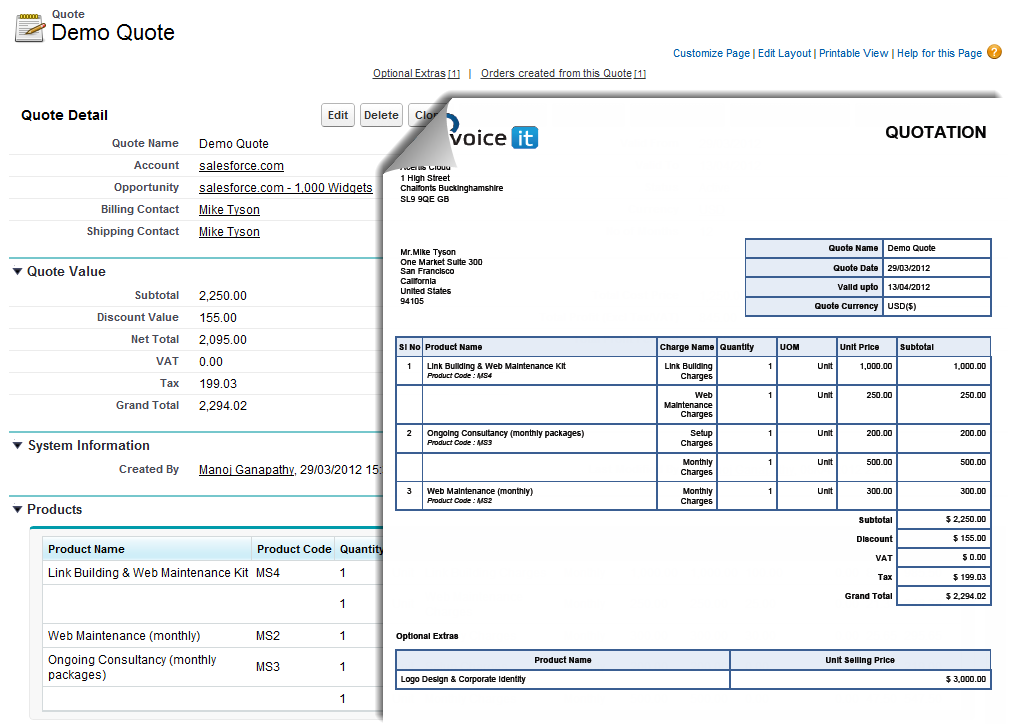Click the Web Maintenance Charges cell

(687, 405)
